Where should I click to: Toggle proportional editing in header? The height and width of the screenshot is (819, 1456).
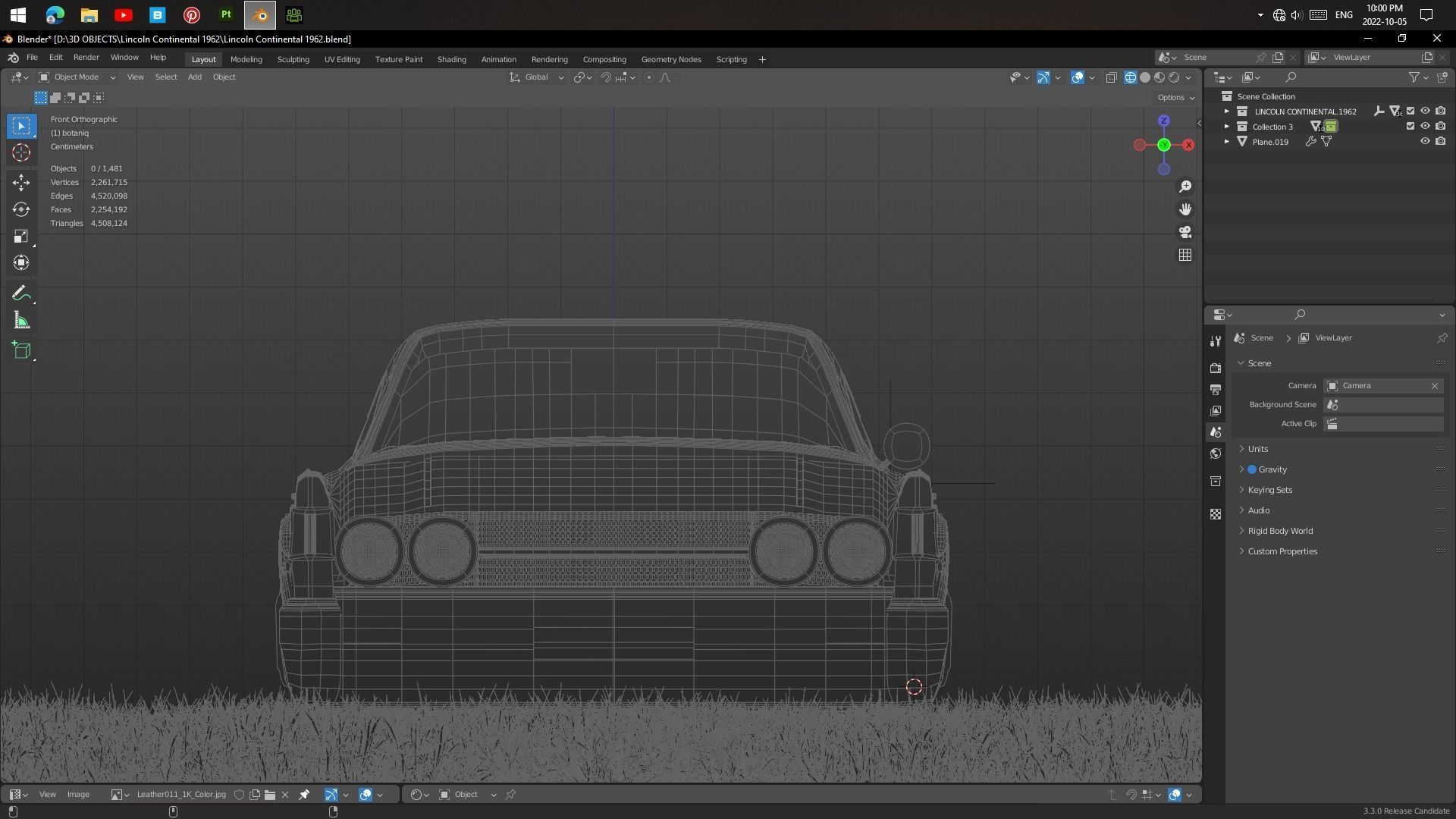[x=649, y=77]
